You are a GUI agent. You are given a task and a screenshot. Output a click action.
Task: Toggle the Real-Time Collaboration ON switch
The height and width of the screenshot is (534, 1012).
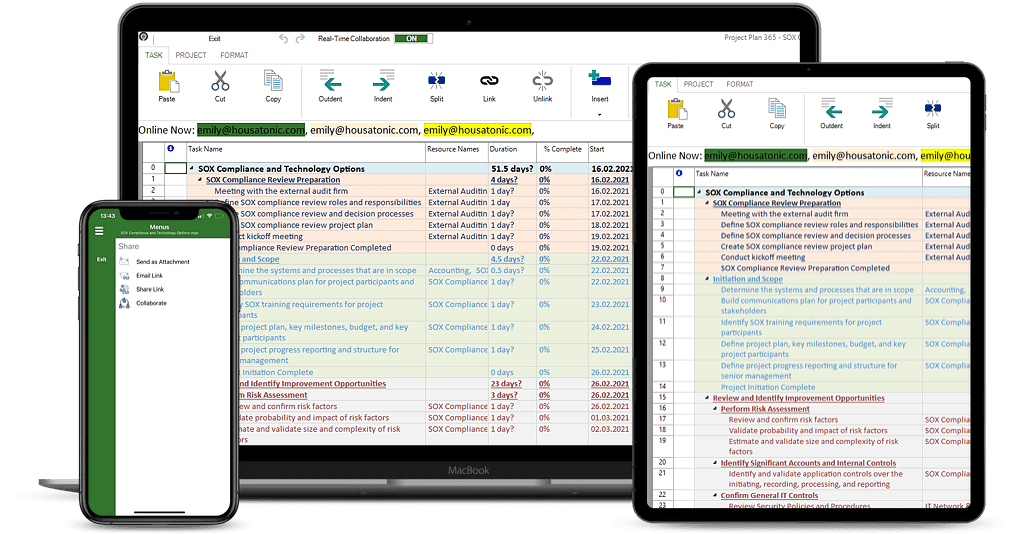click(413, 39)
